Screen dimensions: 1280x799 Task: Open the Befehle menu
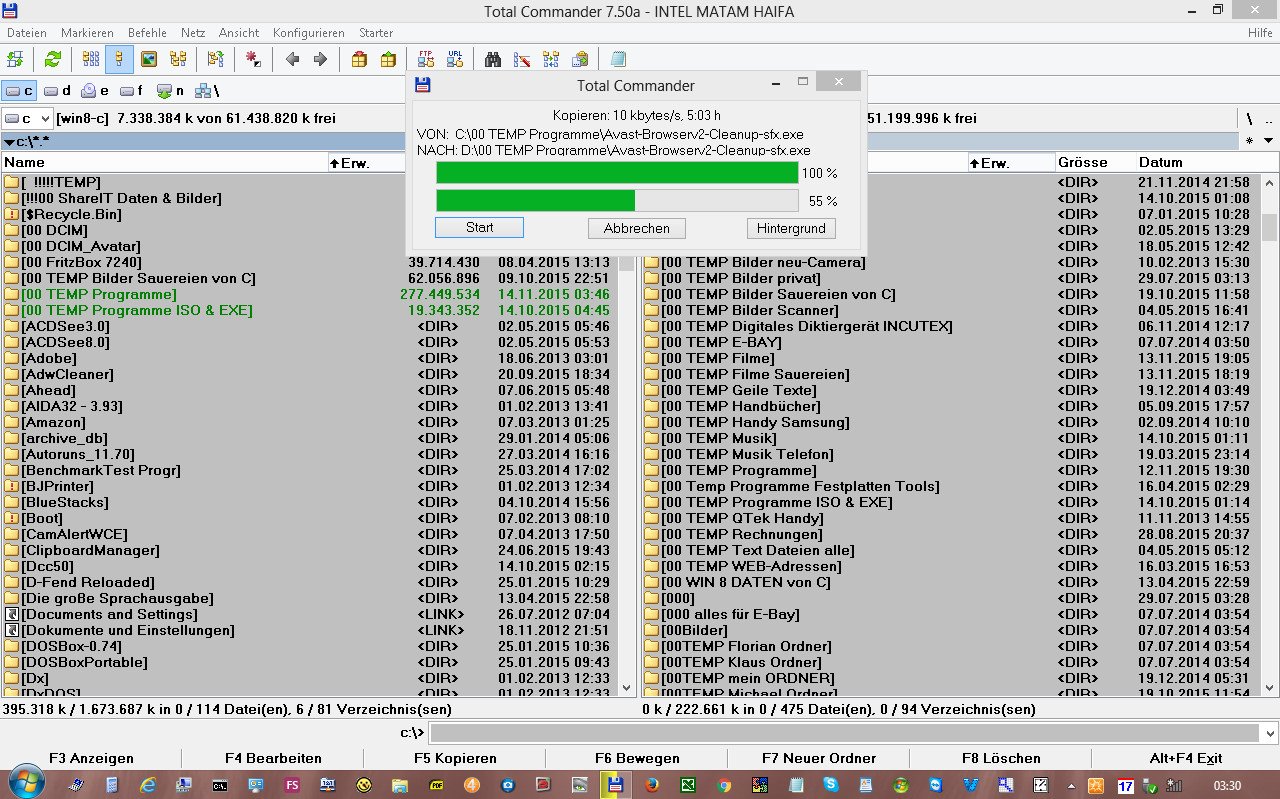pyautogui.click(x=147, y=33)
